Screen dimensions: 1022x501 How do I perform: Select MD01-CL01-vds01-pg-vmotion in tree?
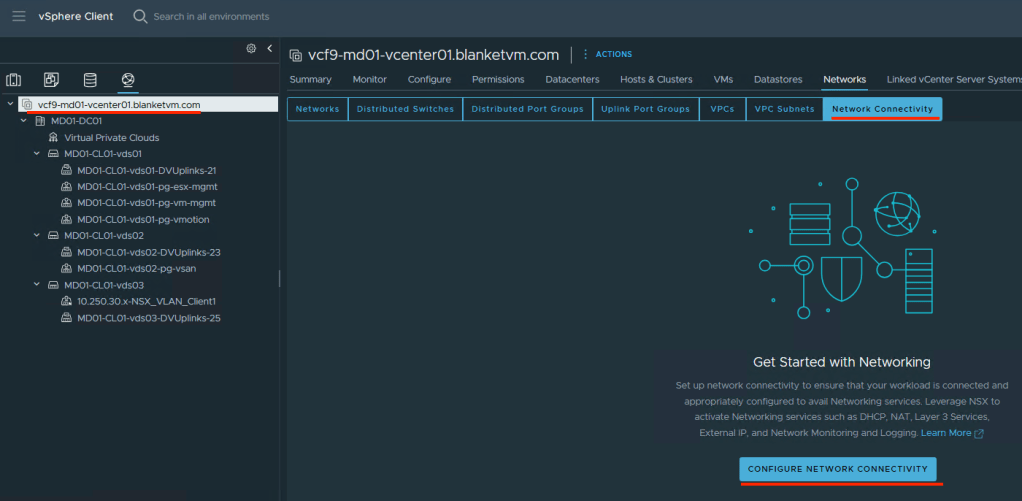(143, 220)
